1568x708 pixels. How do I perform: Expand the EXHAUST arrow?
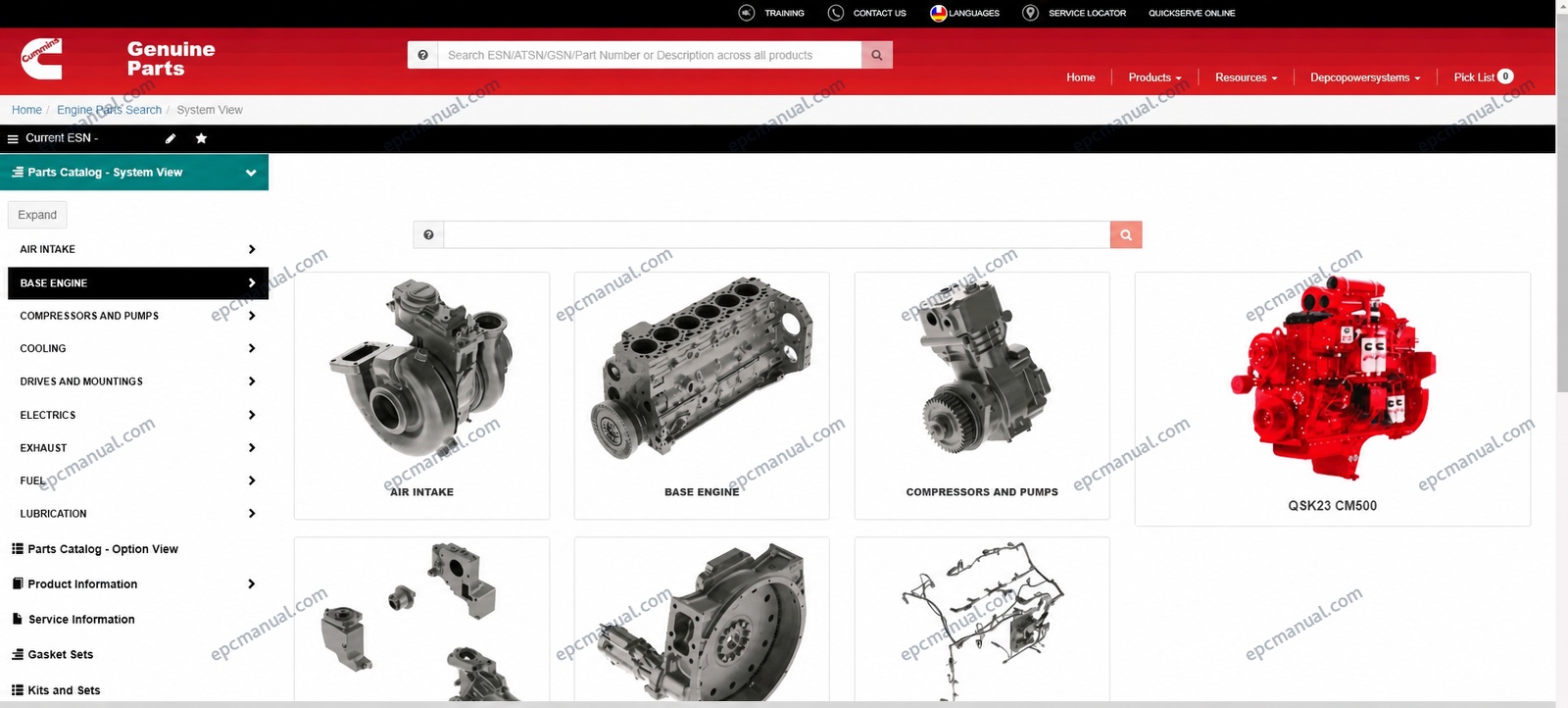tap(252, 448)
